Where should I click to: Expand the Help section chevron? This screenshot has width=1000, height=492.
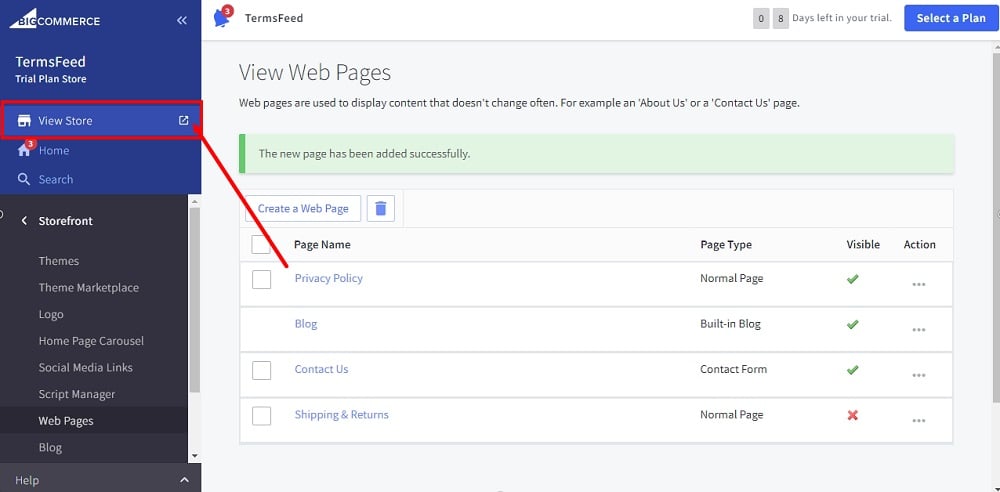[x=184, y=480]
